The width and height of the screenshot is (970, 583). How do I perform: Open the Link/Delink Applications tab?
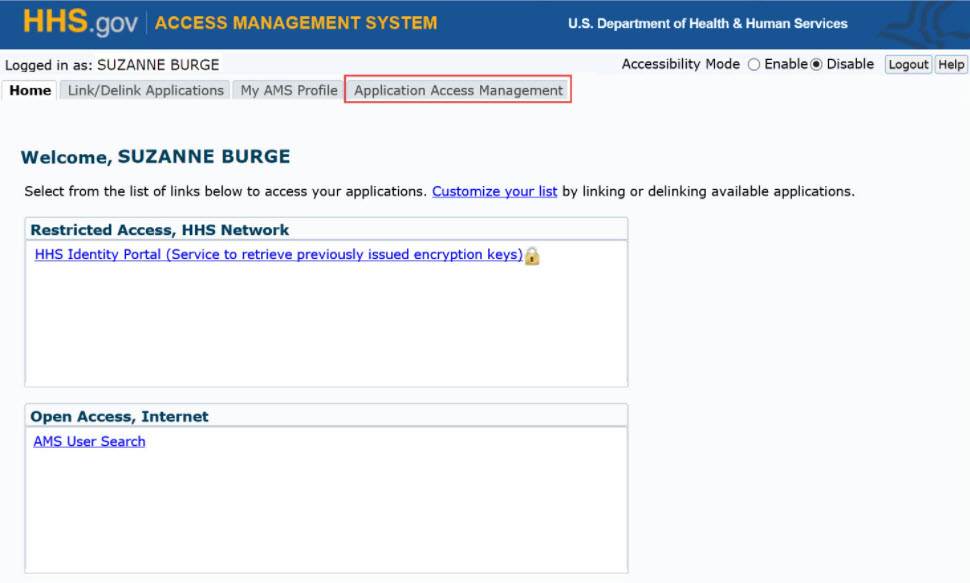click(x=145, y=90)
